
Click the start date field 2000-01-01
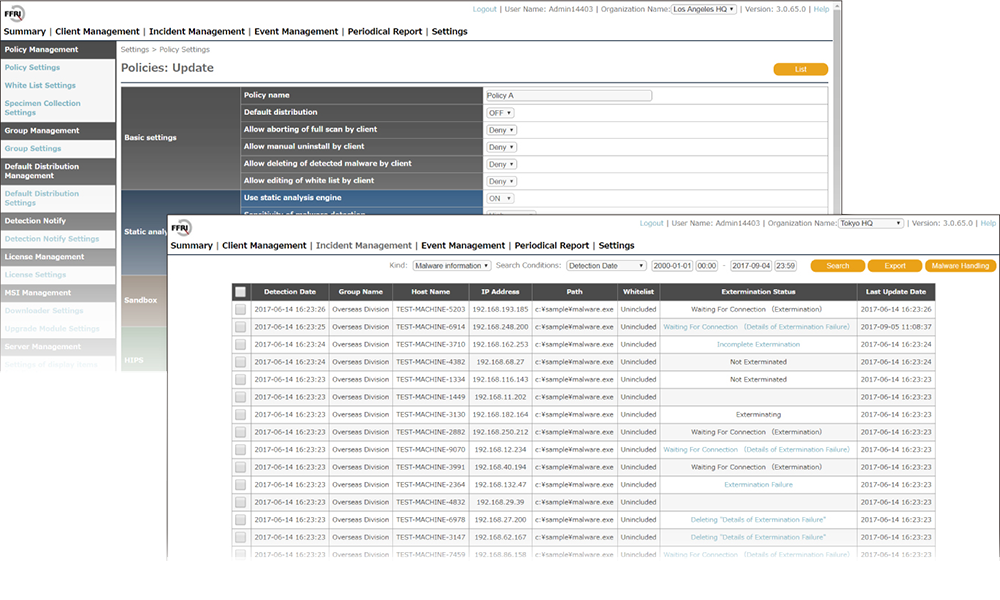[672, 266]
